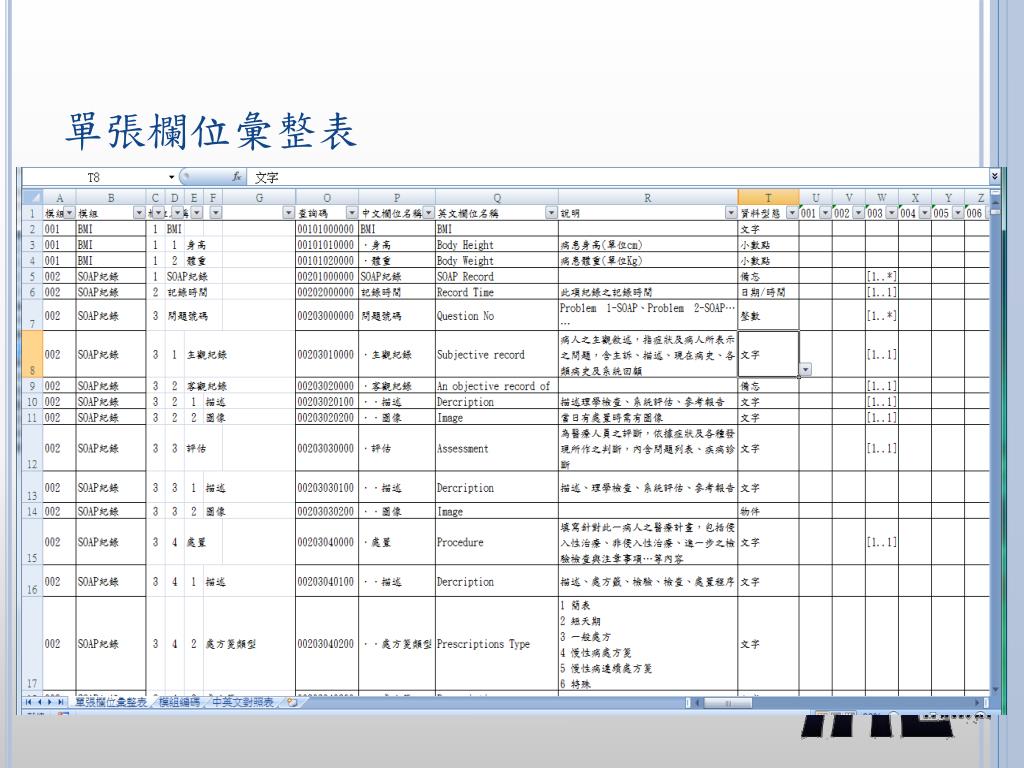Viewport: 1024px width, 768px height.
Task: Select the cell 'Question No'
Action: click(497, 315)
